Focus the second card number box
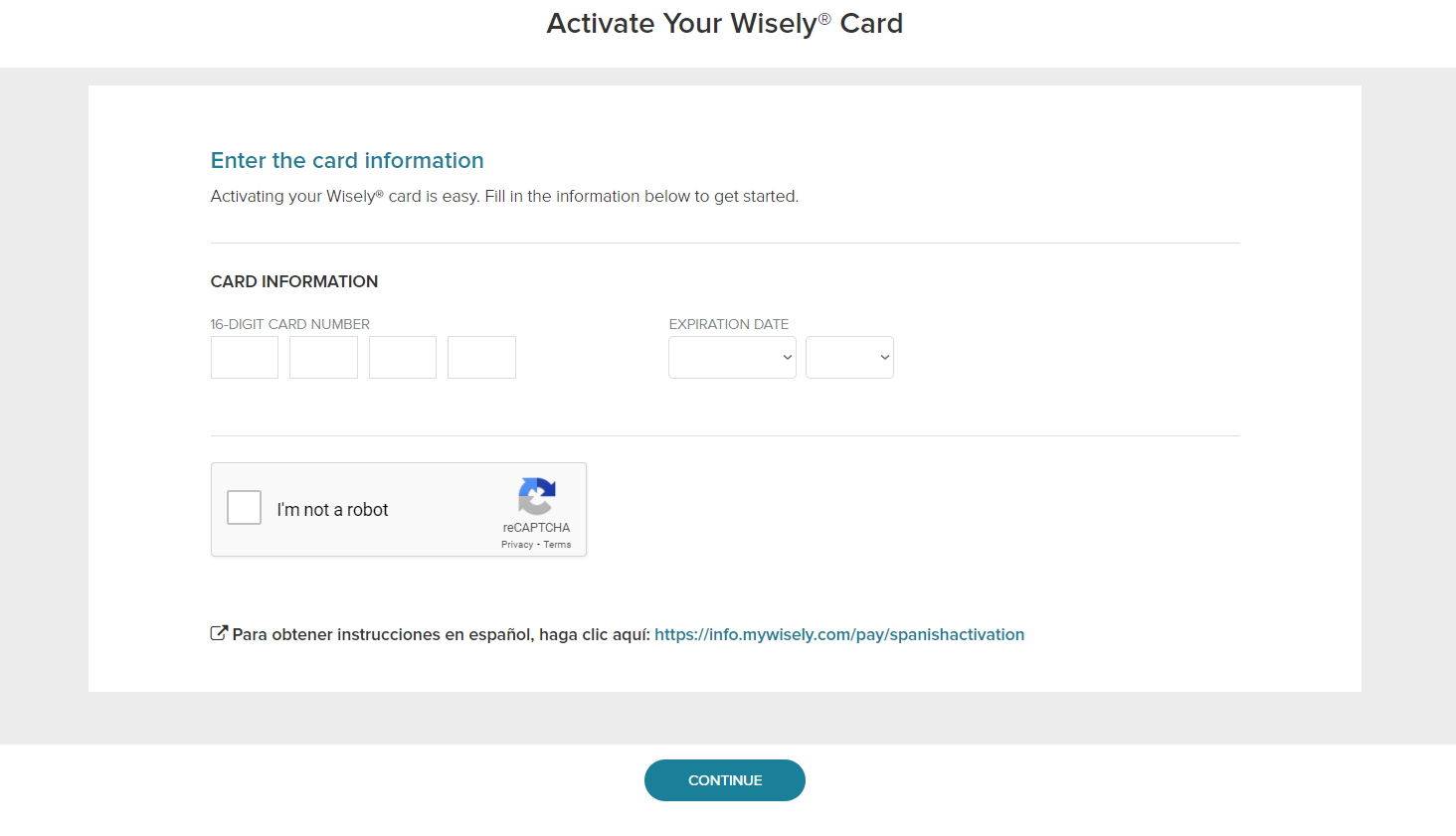Screen dimensions: 1456x836 tap(323, 357)
